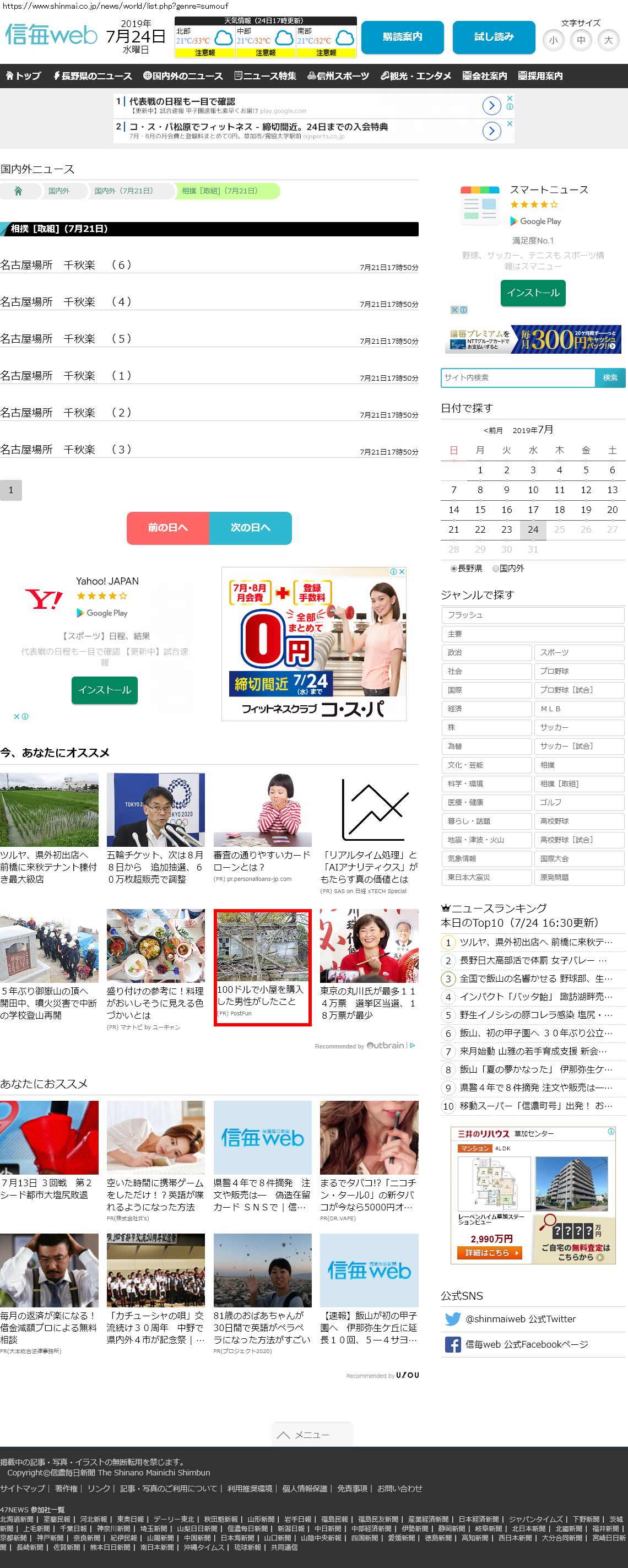Click the 検索 search button

pos(610,377)
